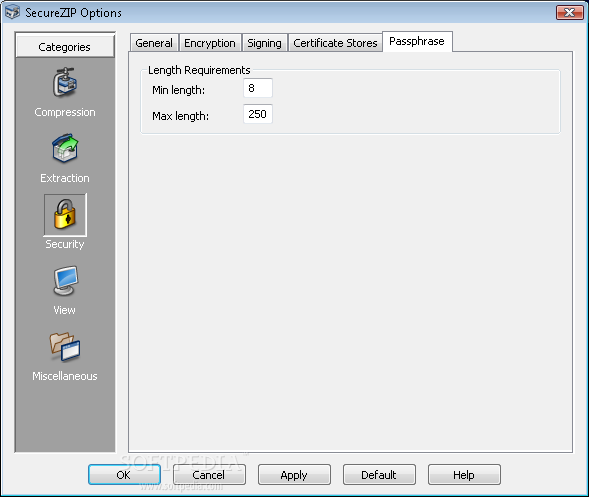Switch to the Signing tab
Image resolution: width=589 pixels, height=497 pixels.
pyautogui.click(x=264, y=43)
